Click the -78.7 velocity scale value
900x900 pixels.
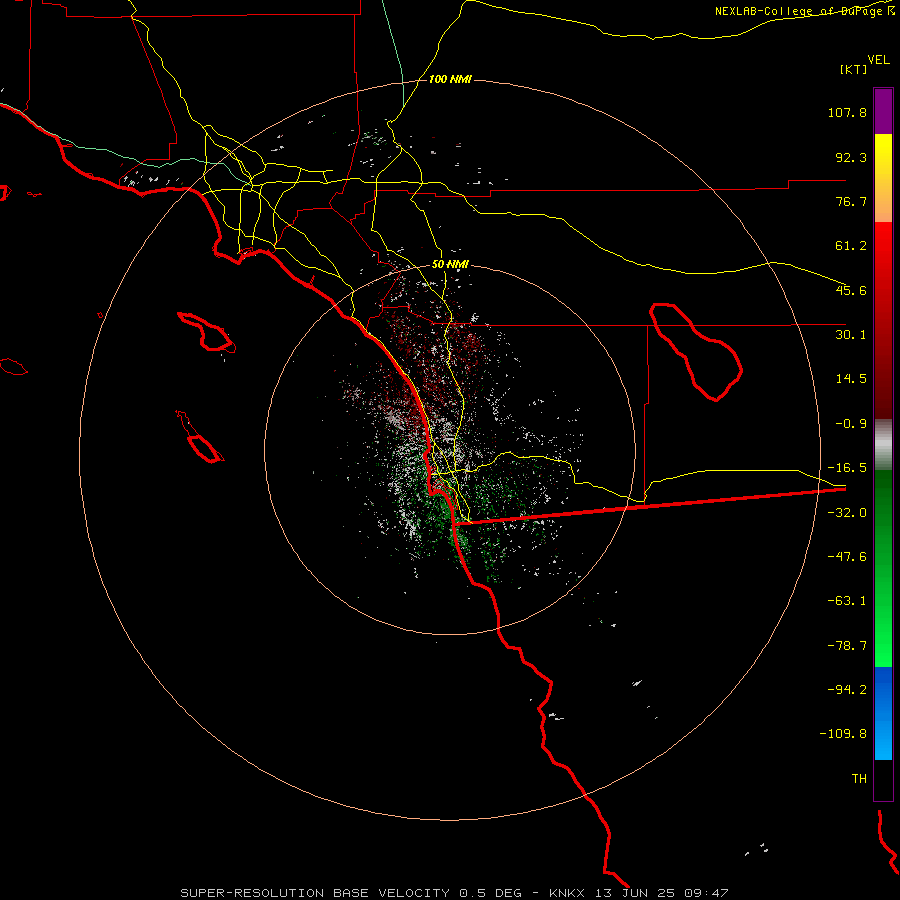(x=847, y=646)
